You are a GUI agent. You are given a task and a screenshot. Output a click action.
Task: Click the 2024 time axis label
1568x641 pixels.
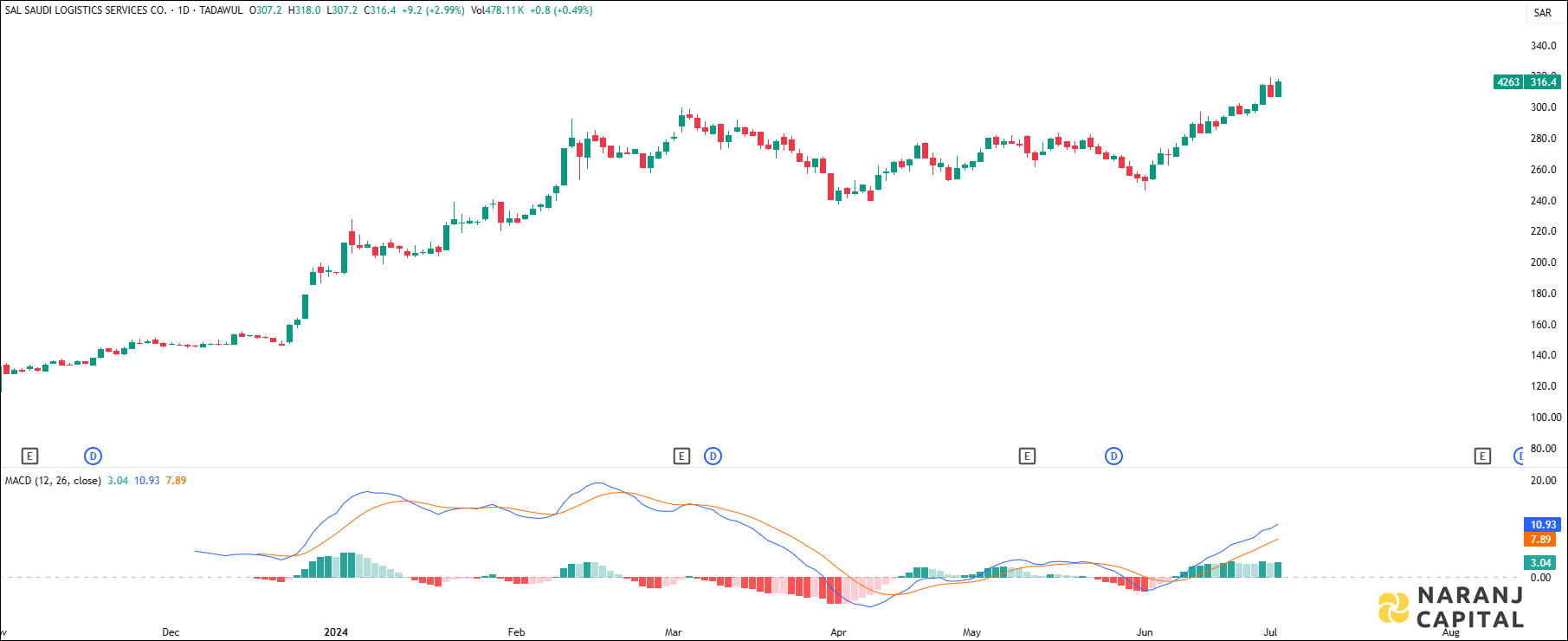click(x=336, y=632)
